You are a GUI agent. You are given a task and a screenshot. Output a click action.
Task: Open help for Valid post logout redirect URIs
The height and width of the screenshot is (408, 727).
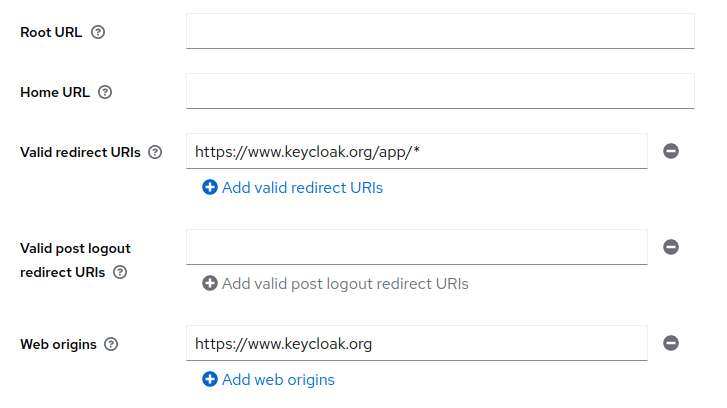point(120,272)
